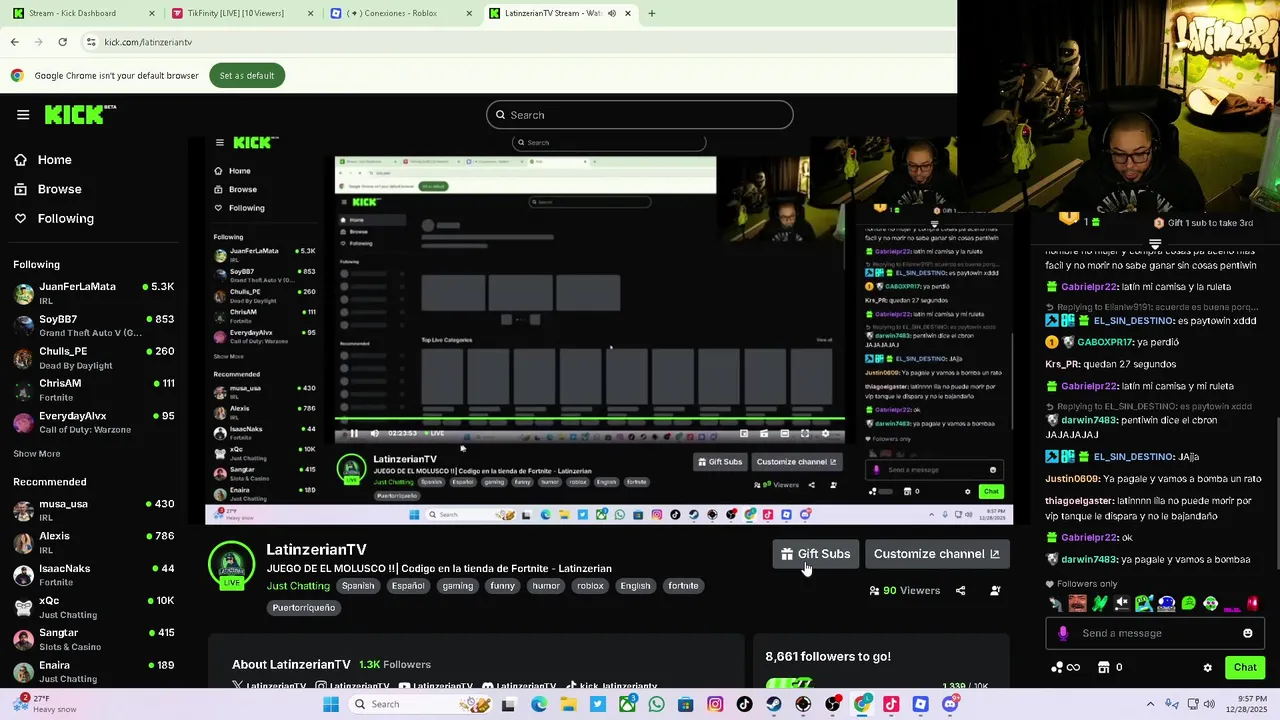1280x720 pixels.
Task: Enter fullscreen on stream player
Action: (x=804, y=433)
